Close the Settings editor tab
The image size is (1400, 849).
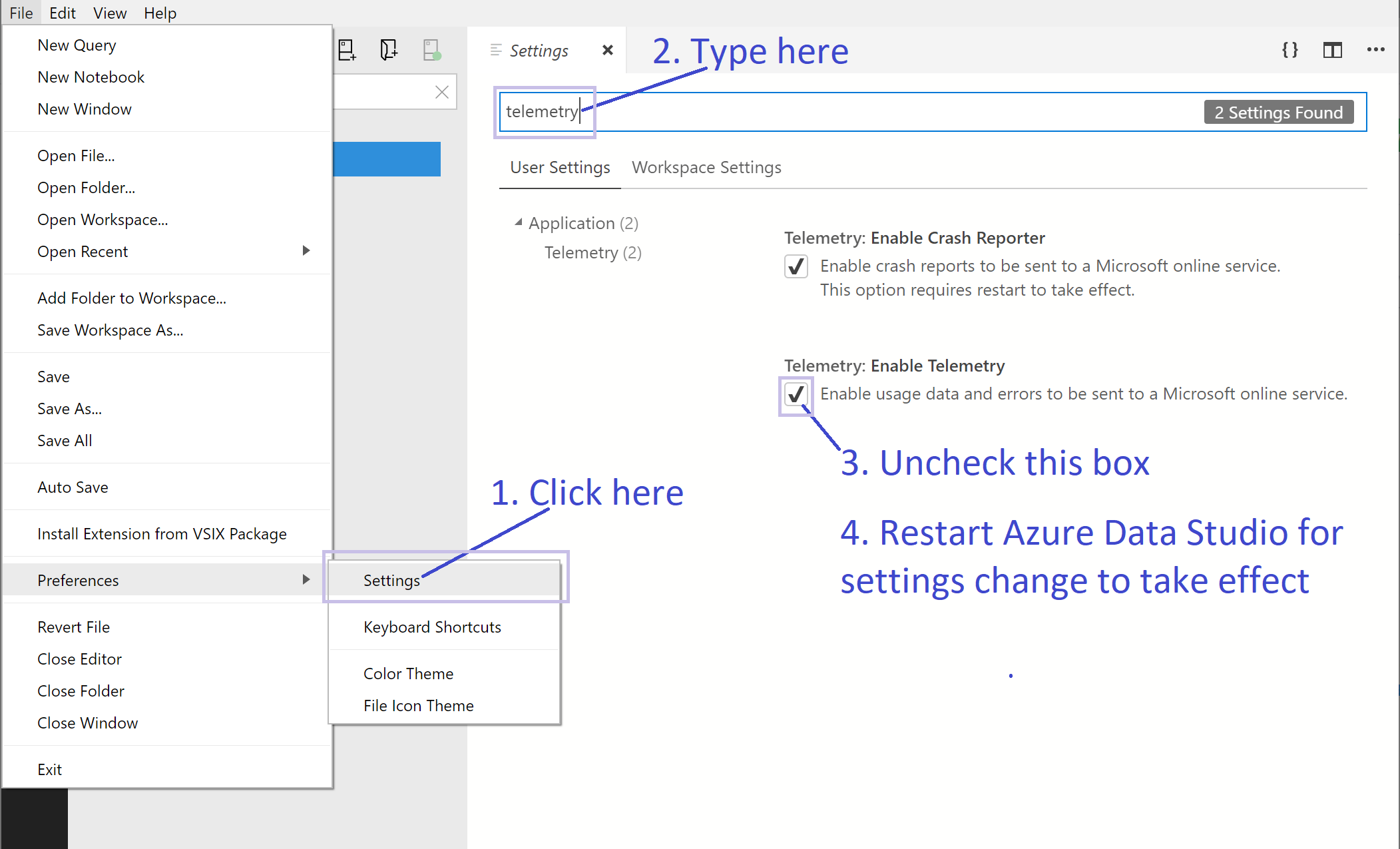607,51
